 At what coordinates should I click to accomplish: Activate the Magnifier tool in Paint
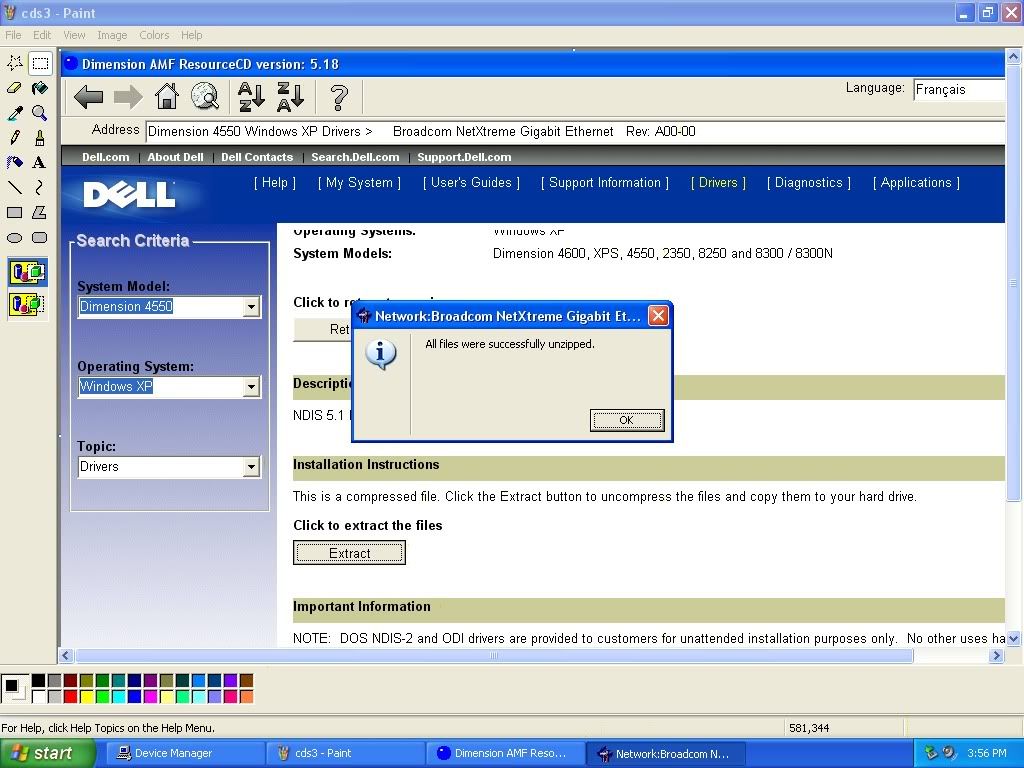click(40, 113)
